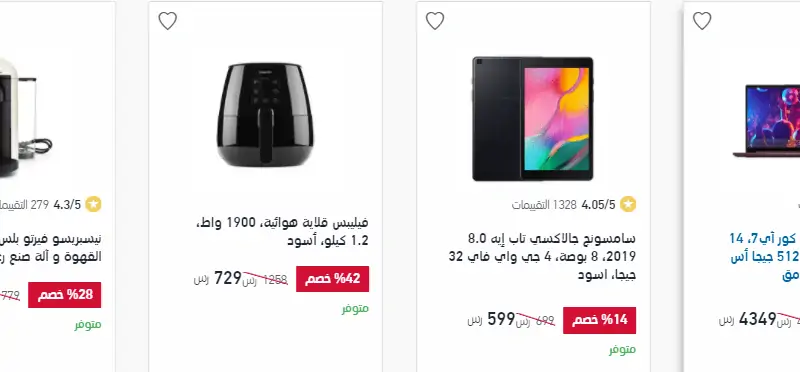Open the black Philips air fryer image

(x=265, y=114)
